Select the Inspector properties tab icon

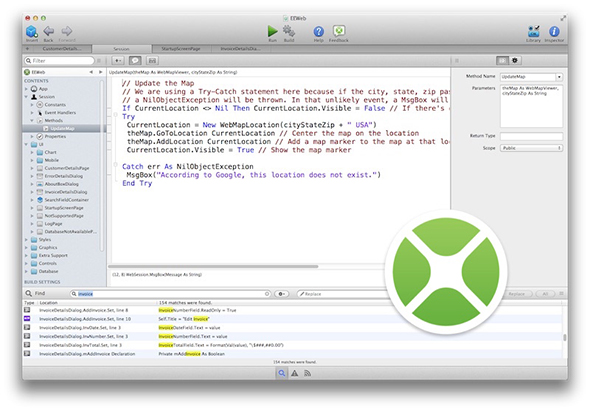point(502,60)
